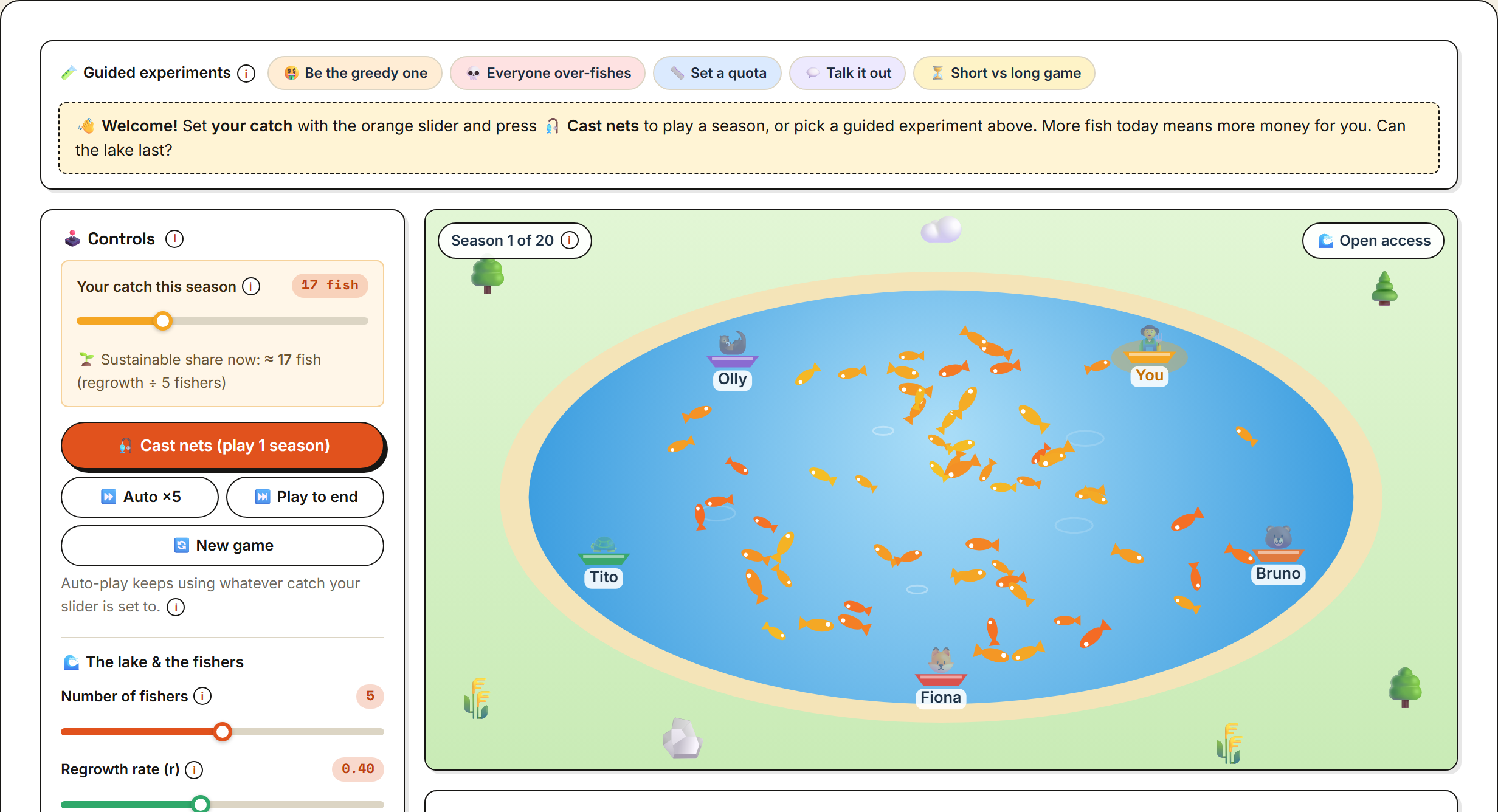Adjust the green Regrowth rate slider handle
The width and height of the screenshot is (1498, 812).
coord(201,804)
